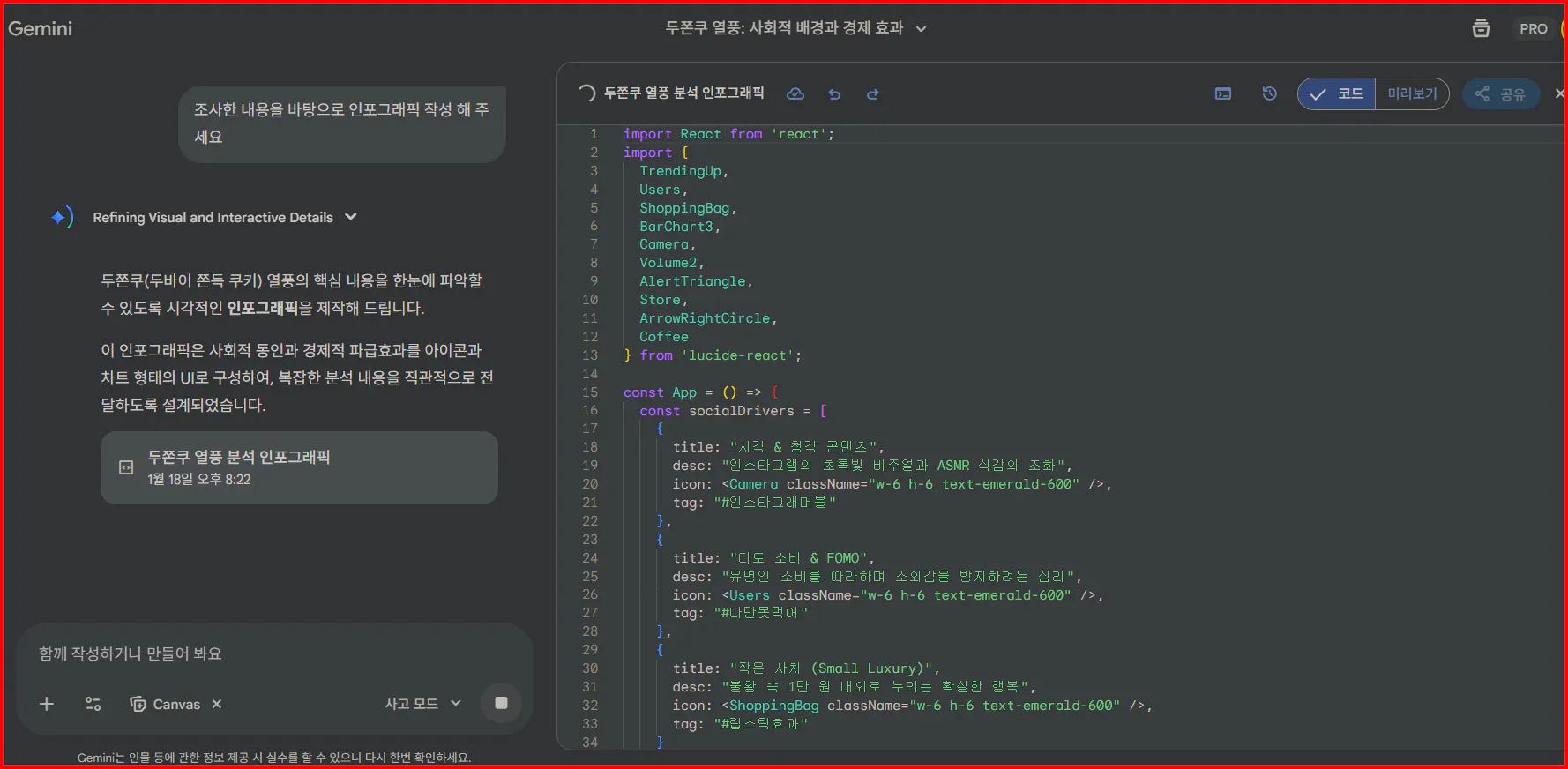Click the PRO badge

coord(1533,28)
